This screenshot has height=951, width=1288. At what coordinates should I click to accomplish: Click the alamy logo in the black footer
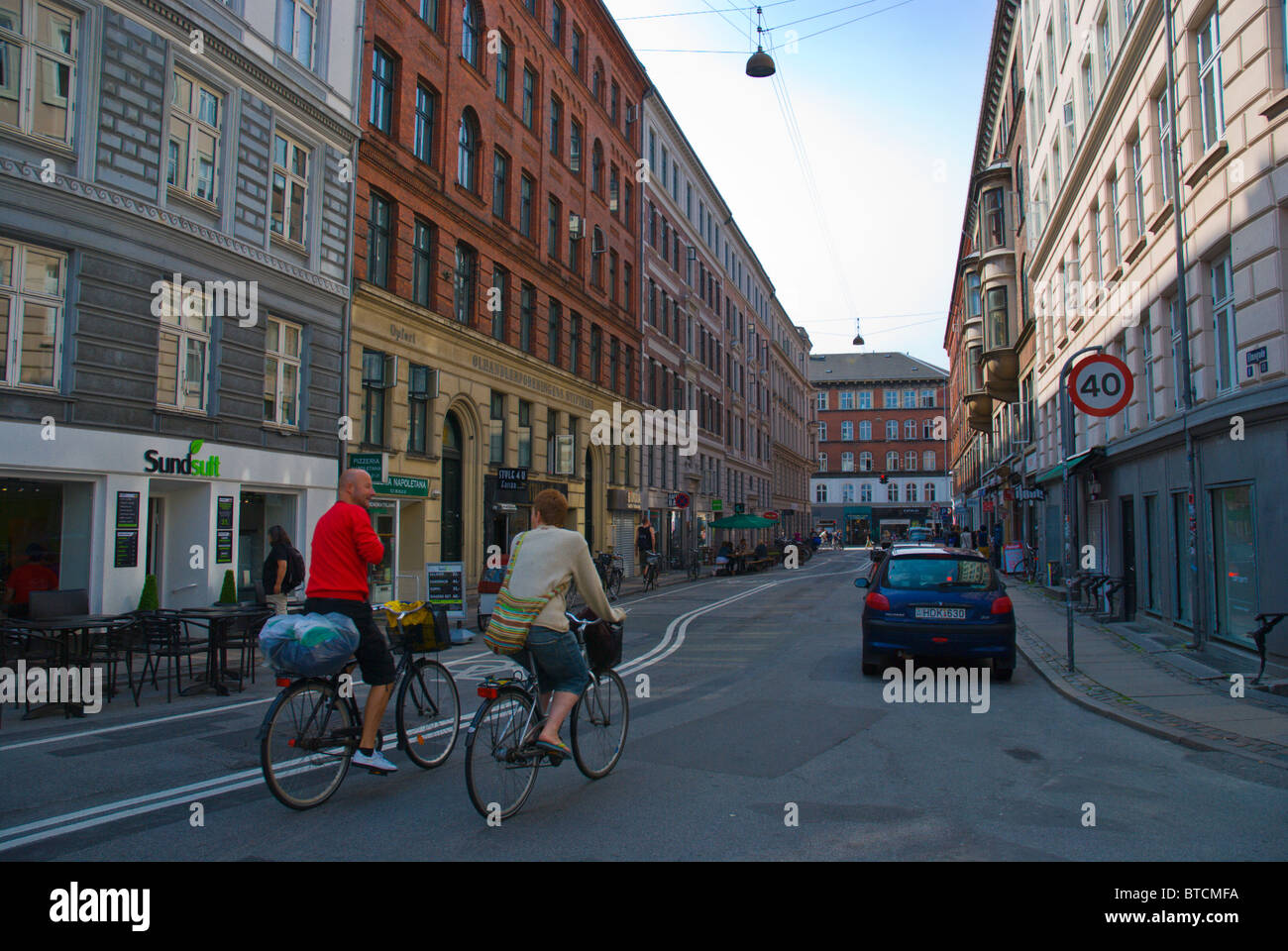[100, 904]
